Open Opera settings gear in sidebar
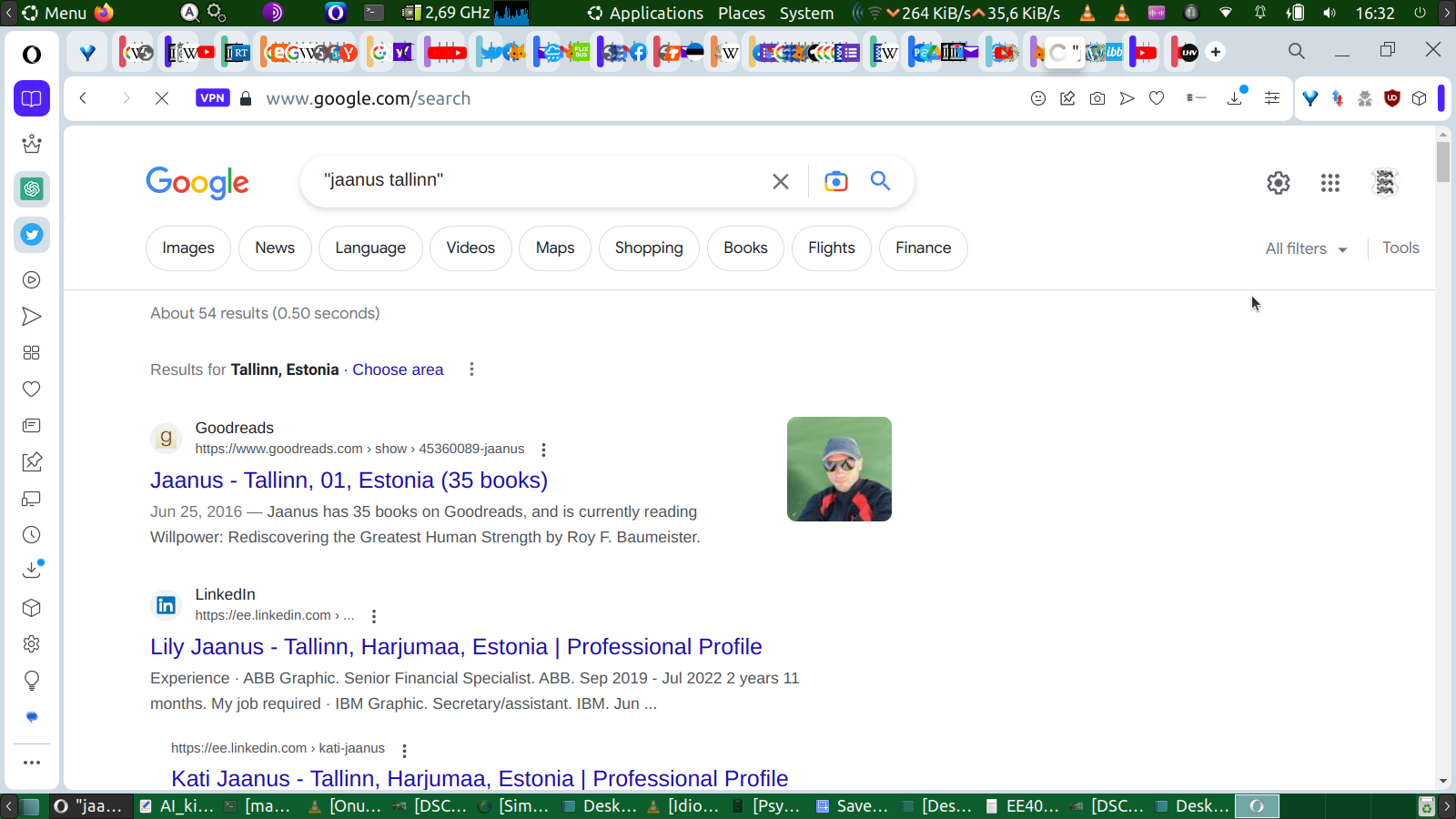The image size is (1456, 819). (32, 644)
